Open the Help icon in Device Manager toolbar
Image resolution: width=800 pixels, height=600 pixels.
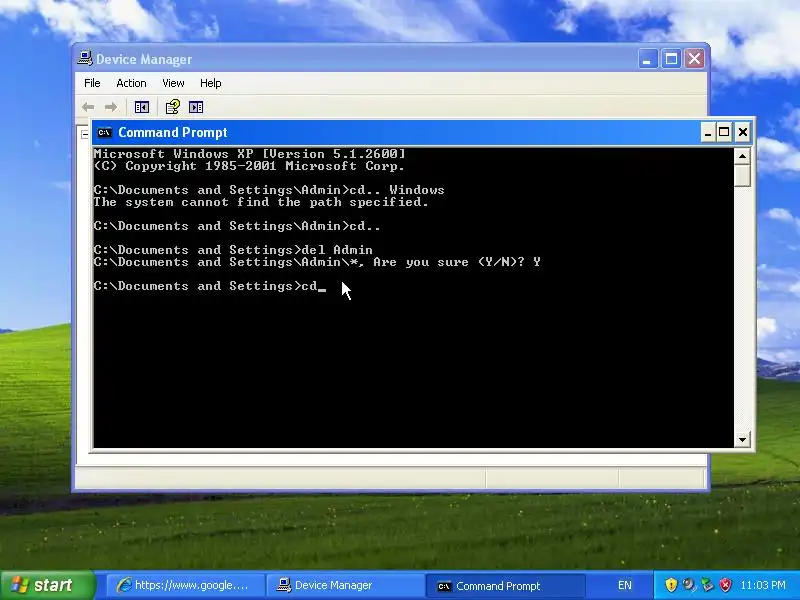tap(172, 107)
